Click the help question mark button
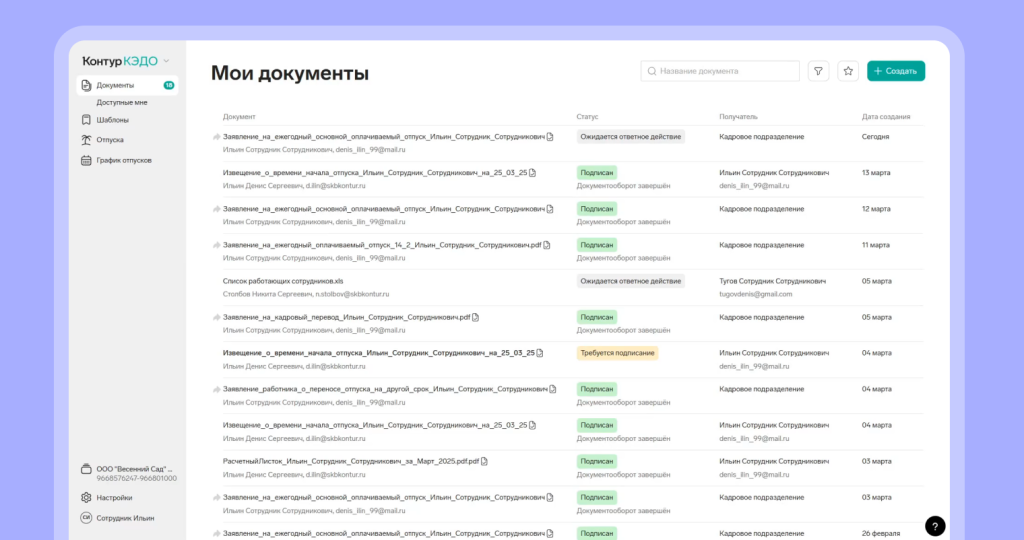The image size is (1024, 540). tap(934, 526)
